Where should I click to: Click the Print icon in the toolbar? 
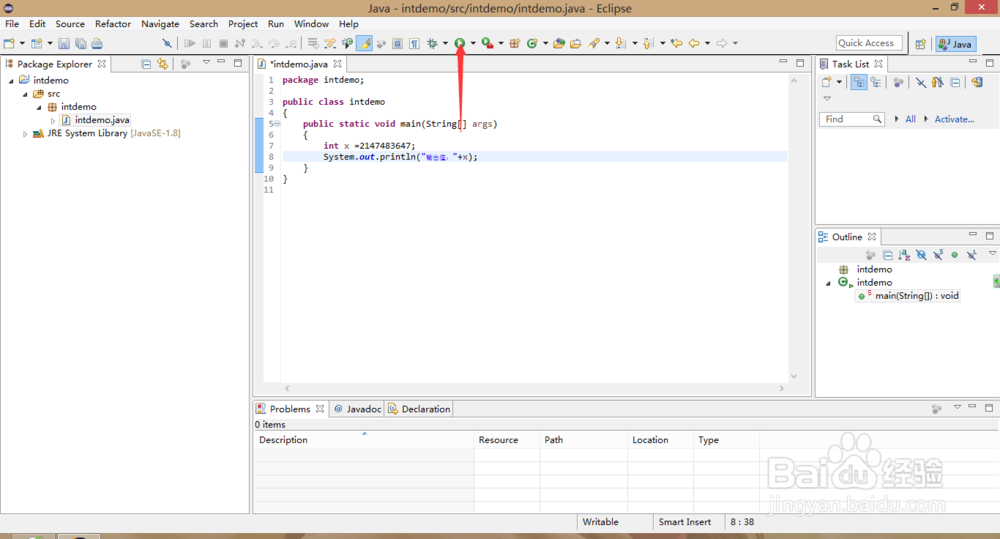point(97,43)
